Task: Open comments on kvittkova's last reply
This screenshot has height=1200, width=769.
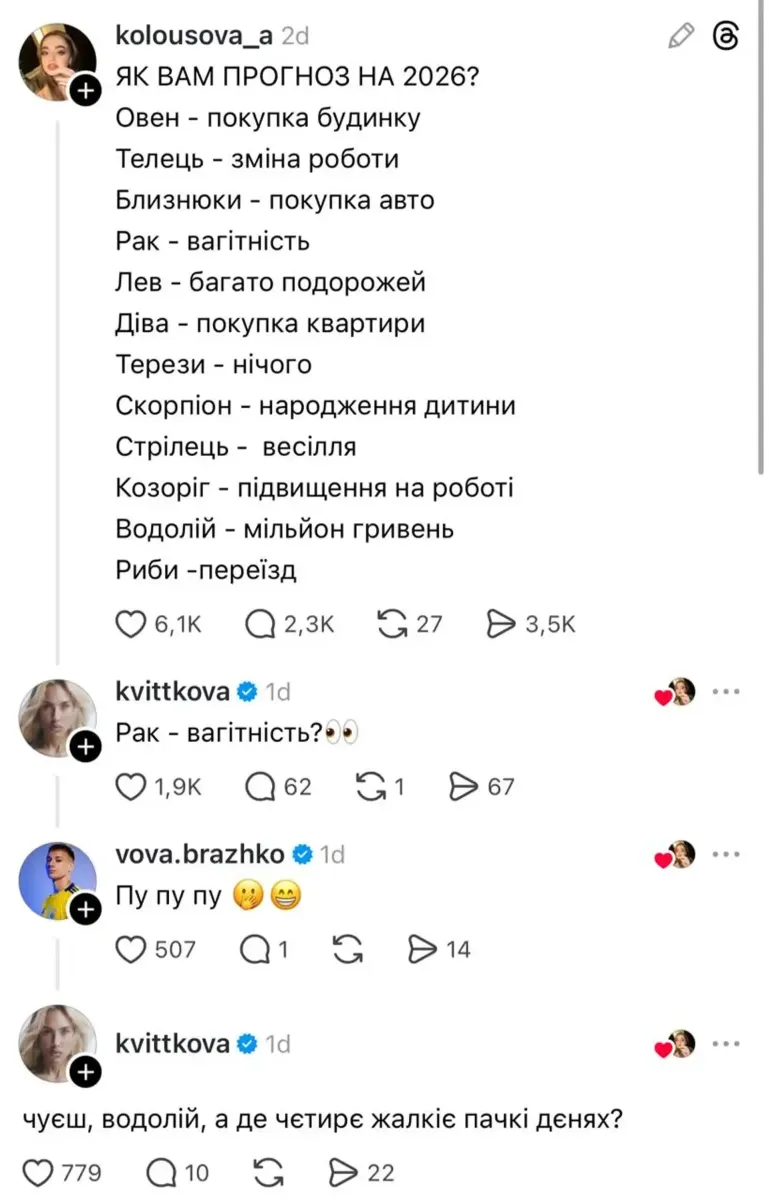Action: 160,1172
